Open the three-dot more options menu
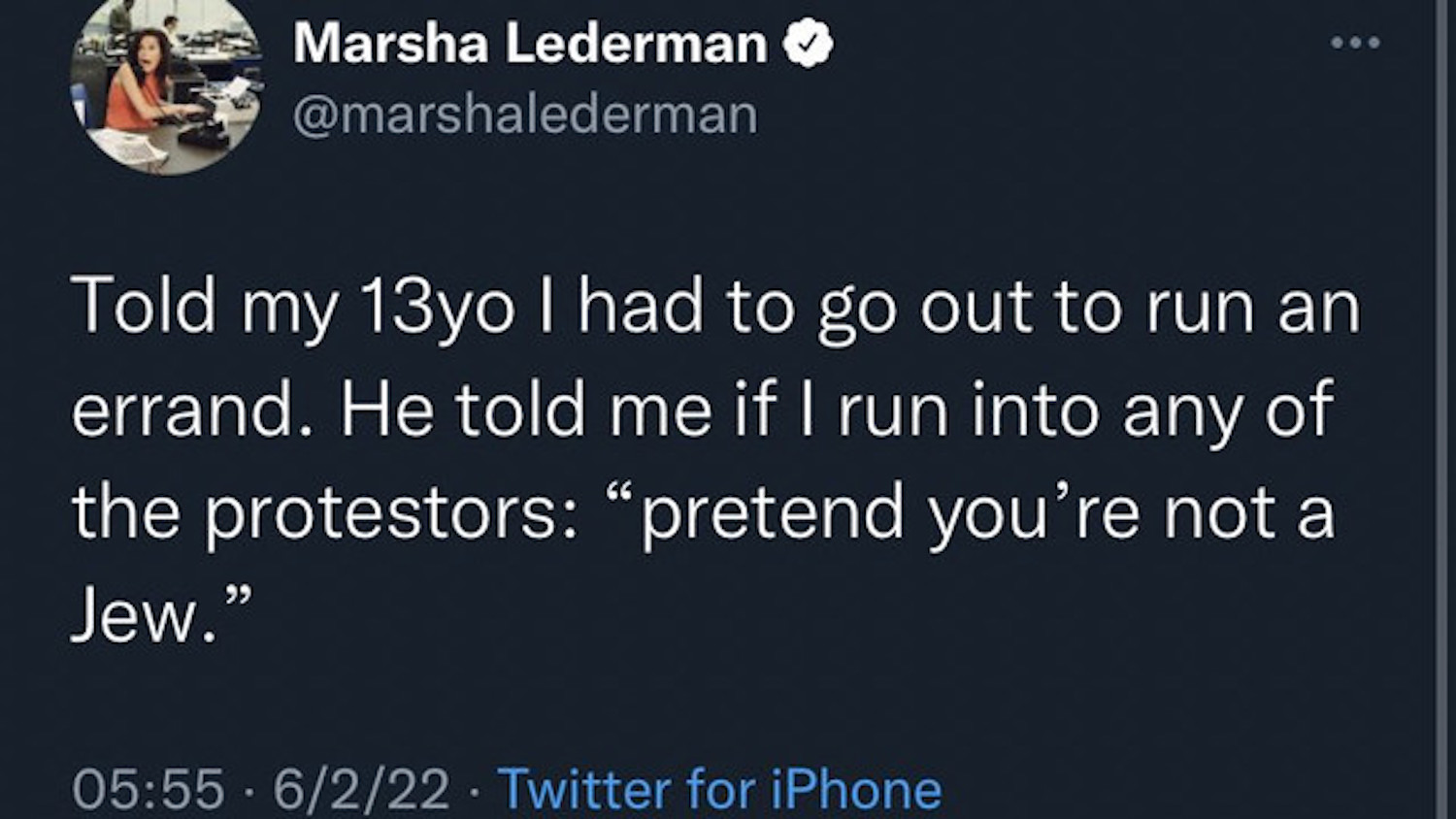The image size is (1456, 819). coord(1356,43)
